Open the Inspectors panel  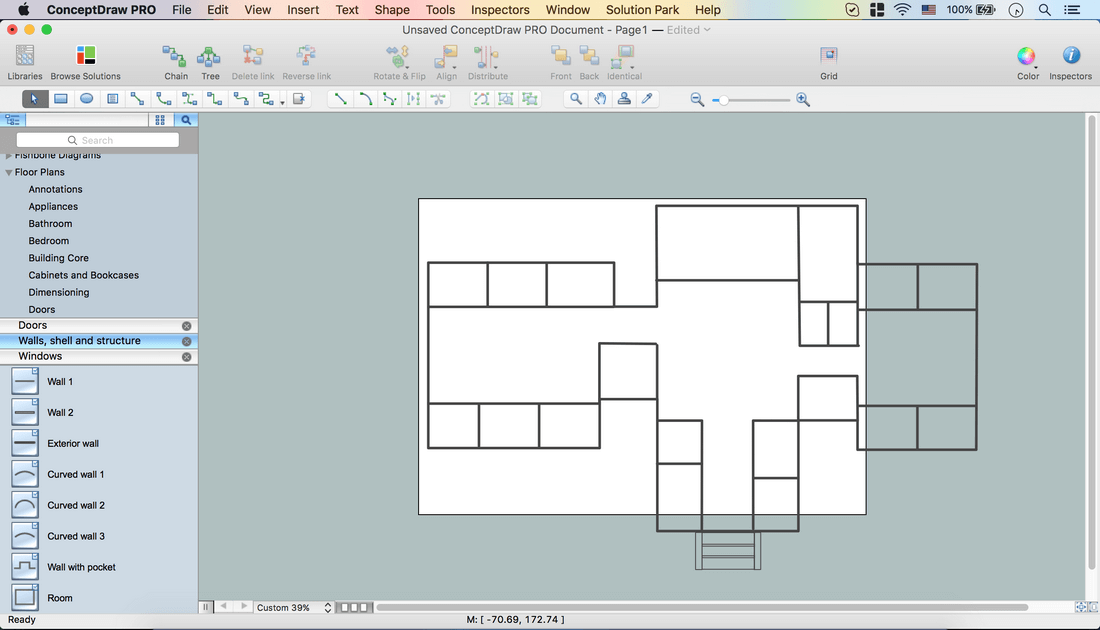click(1070, 57)
